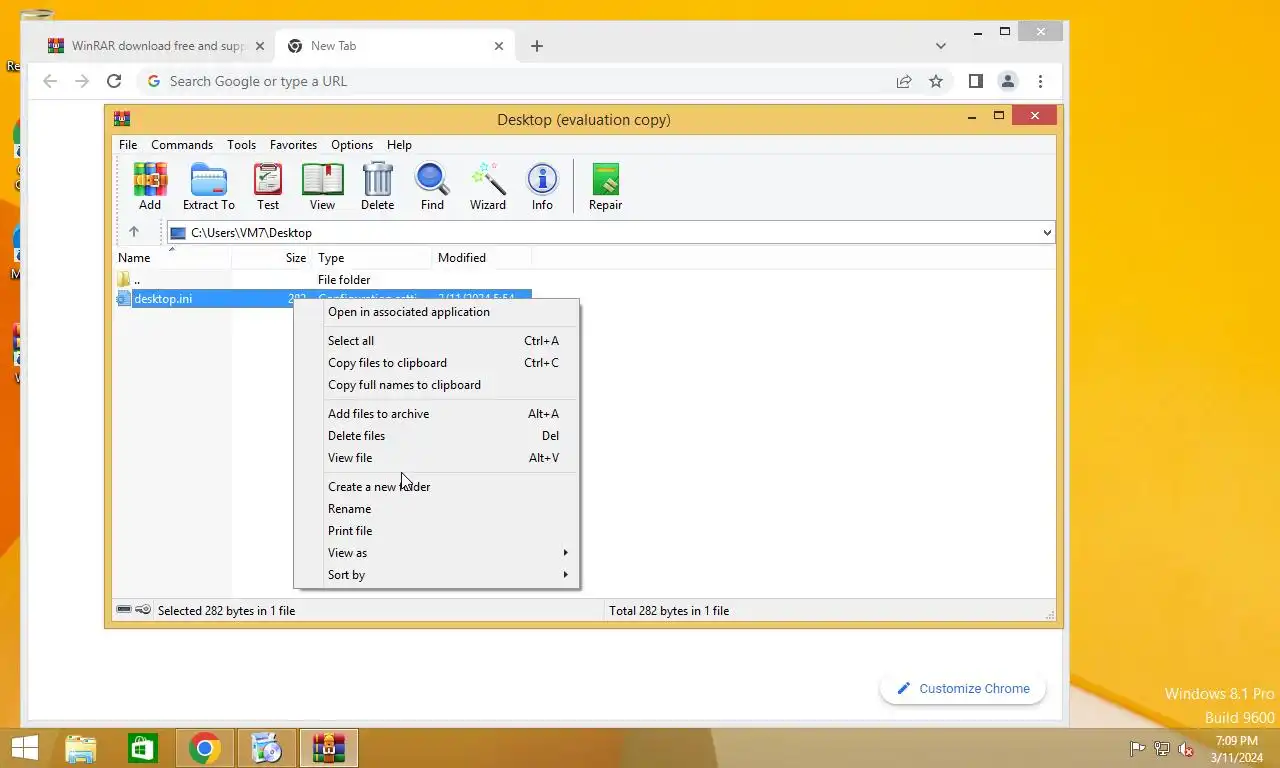
Task: Click the Repair toolbar icon
Action: (605, 187)
